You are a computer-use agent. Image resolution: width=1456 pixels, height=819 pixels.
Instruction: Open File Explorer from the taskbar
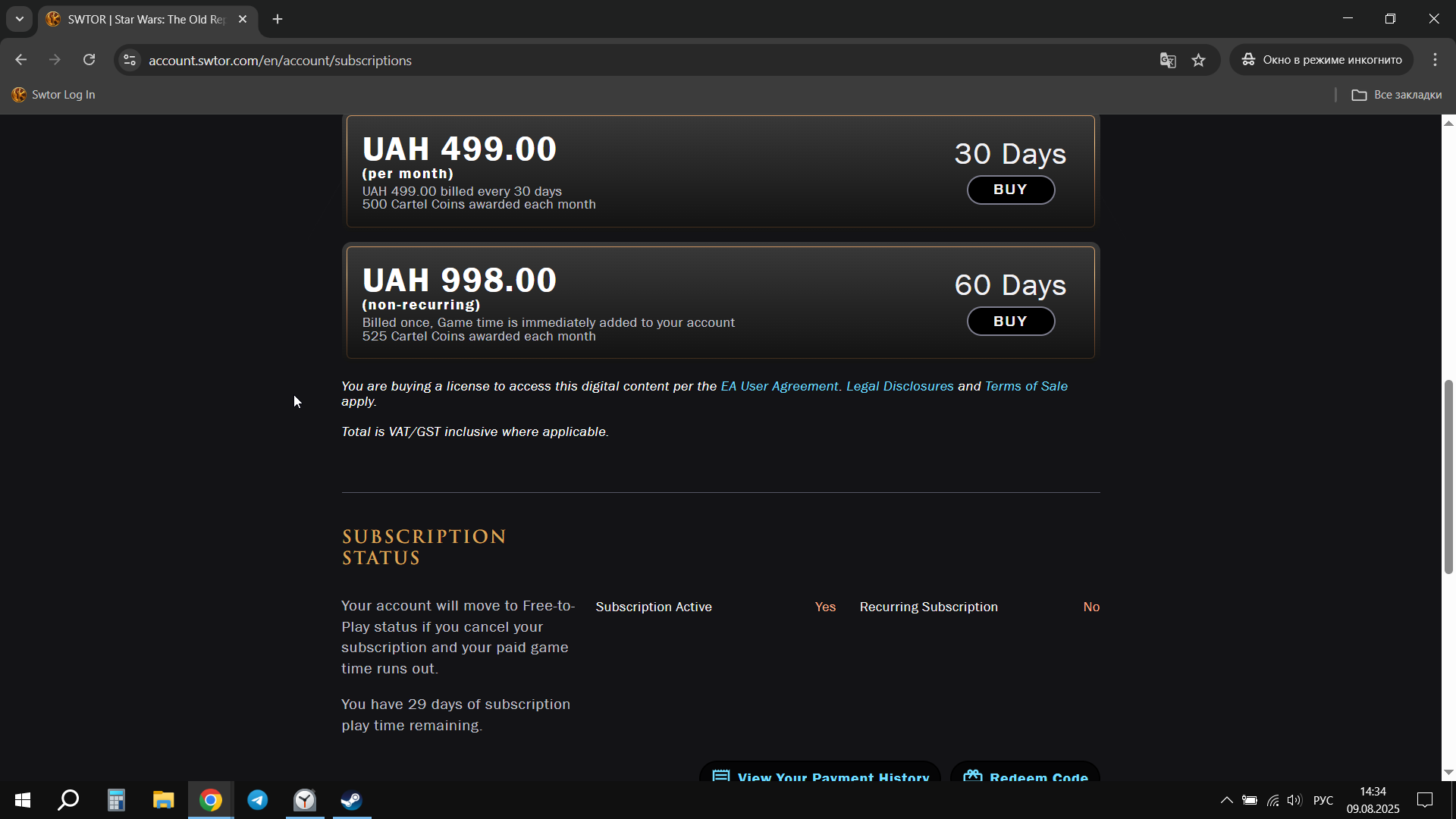pyautogui.click(x=163, y=800)
